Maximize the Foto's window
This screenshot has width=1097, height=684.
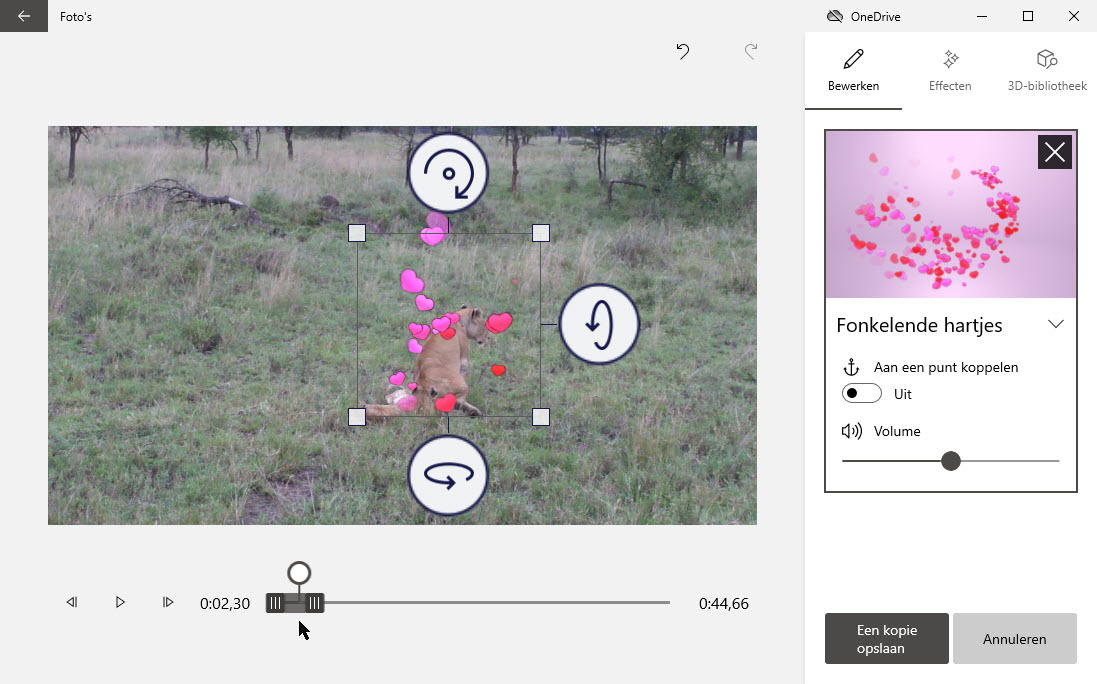tap(1028, 16)
